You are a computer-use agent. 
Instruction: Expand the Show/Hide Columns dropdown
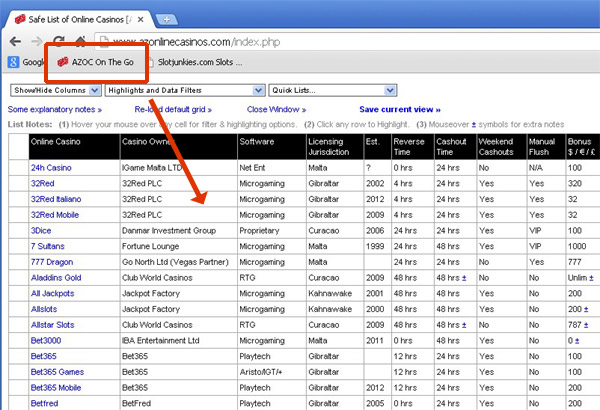55,90
